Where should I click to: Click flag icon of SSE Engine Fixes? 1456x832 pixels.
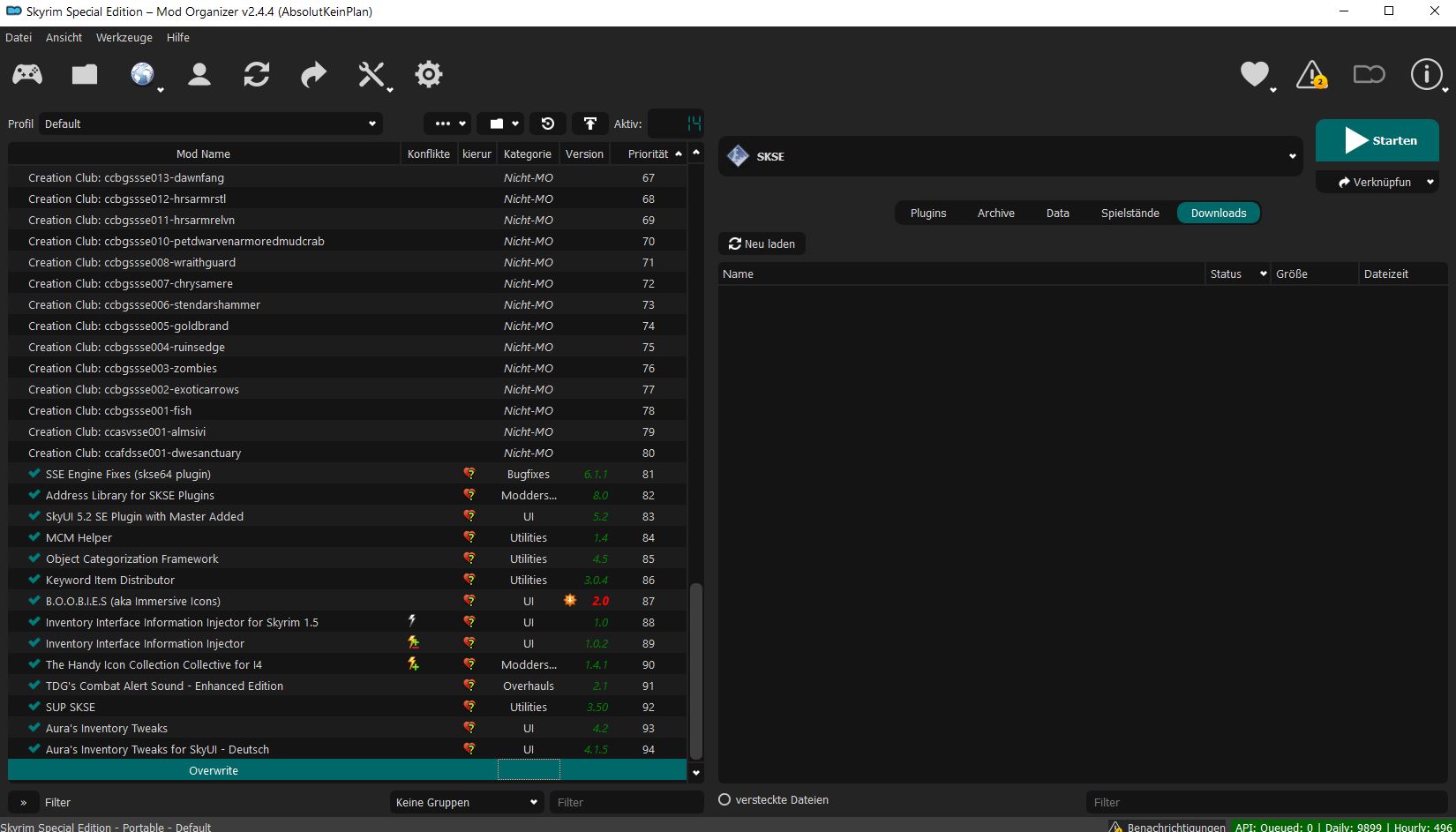(x=469, y=474)
